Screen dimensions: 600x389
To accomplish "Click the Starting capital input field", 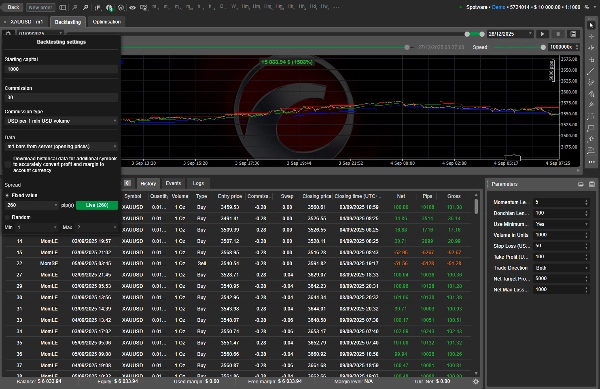I will tap(61, 69).
